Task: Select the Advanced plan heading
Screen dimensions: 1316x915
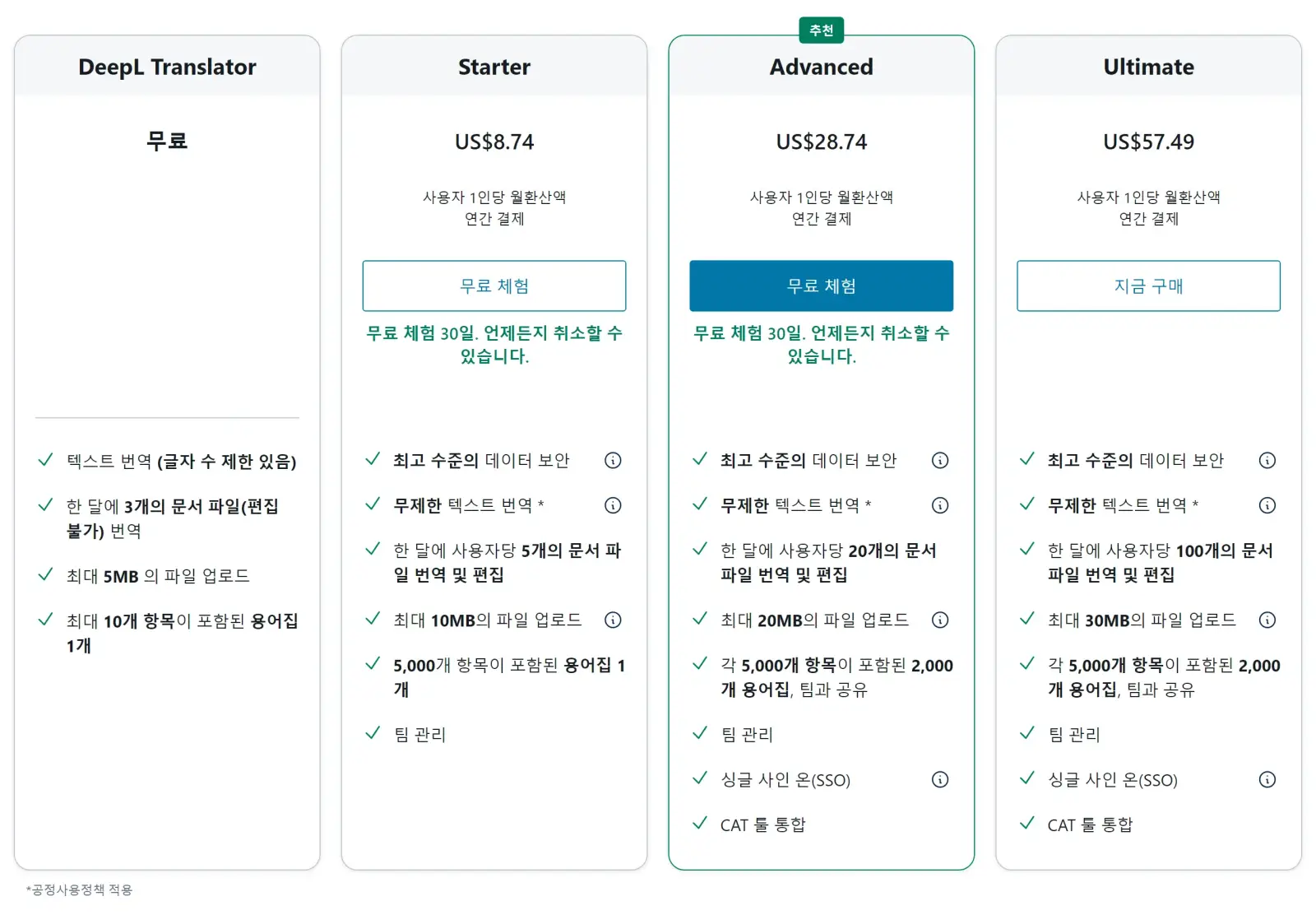Action: 822,67
